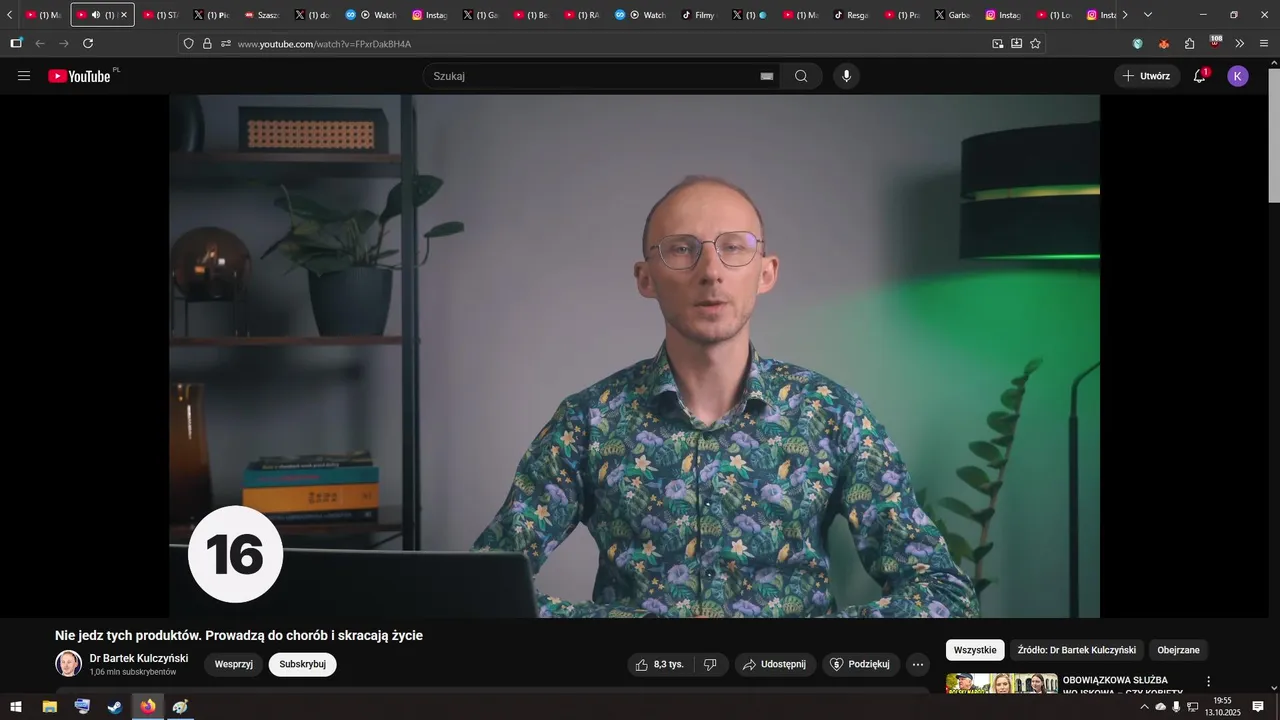Open the Firefox sidebar toggle icon
This screenshot has width=1280, height=720.
[16, 43]
